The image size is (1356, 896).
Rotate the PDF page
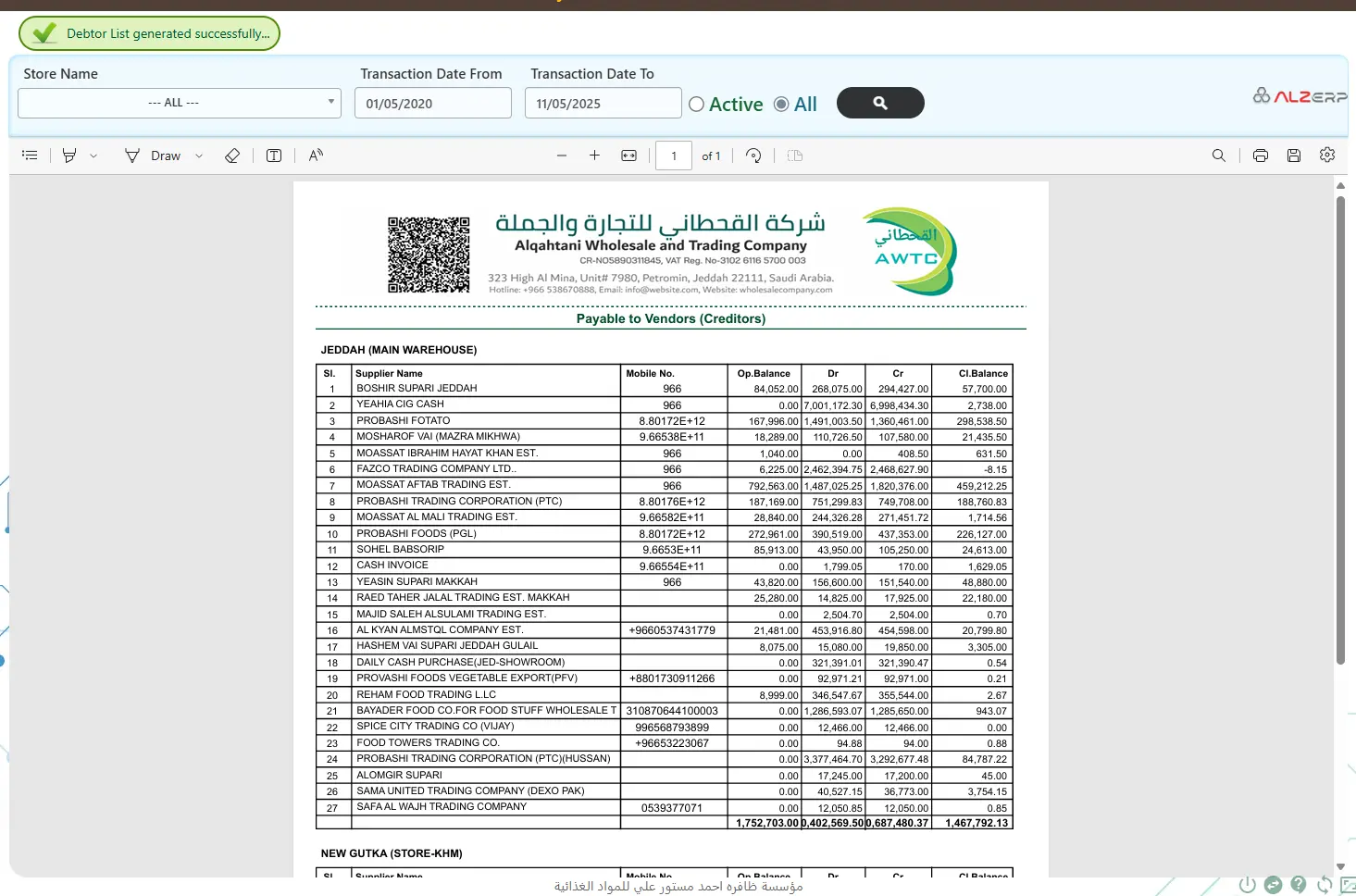(x=753, y=156)
